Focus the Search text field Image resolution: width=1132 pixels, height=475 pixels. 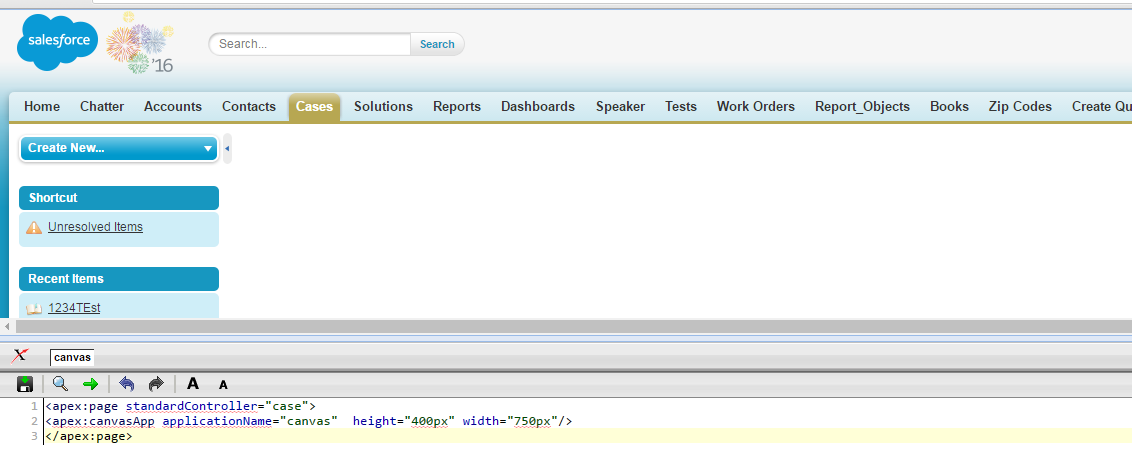(x=310, y=44)
